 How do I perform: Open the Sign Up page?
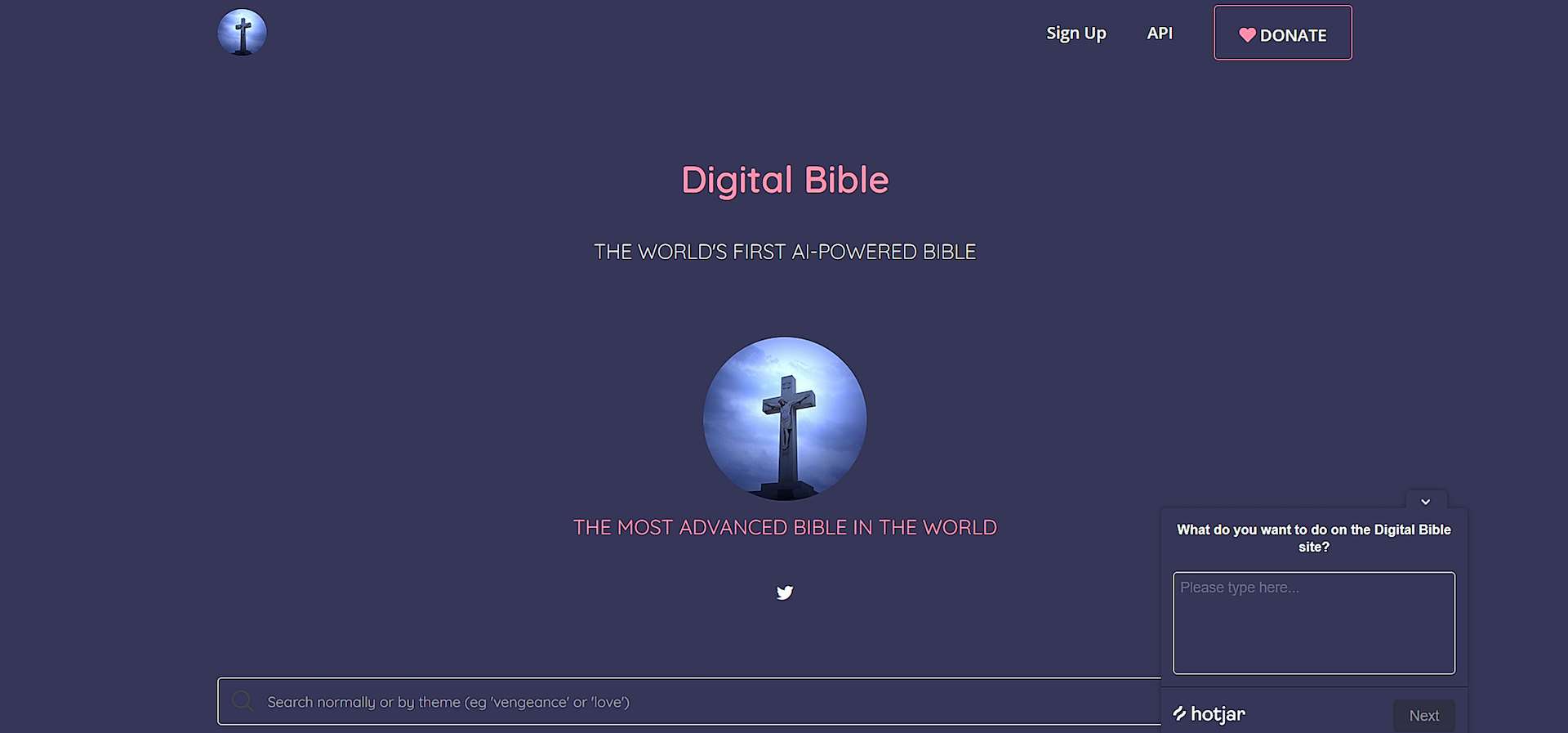coord(1076,34)
